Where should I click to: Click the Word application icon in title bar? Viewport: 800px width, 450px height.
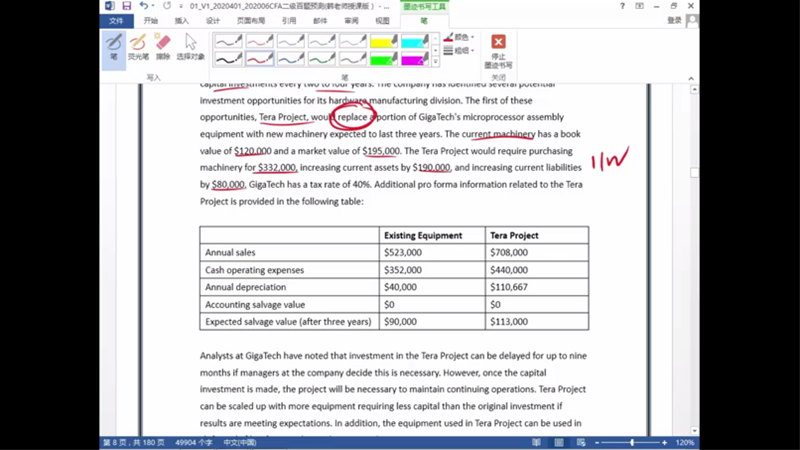[x=109, y=6]
